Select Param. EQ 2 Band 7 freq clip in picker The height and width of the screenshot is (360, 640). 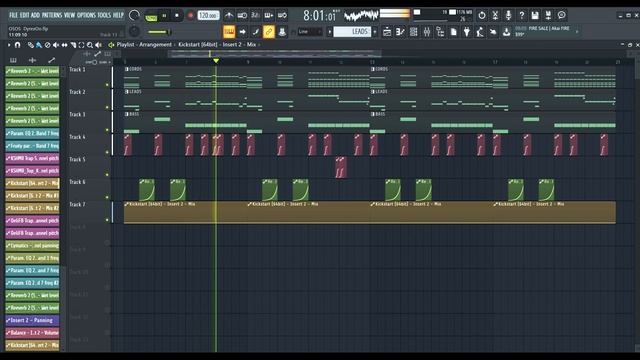[32, 133]
